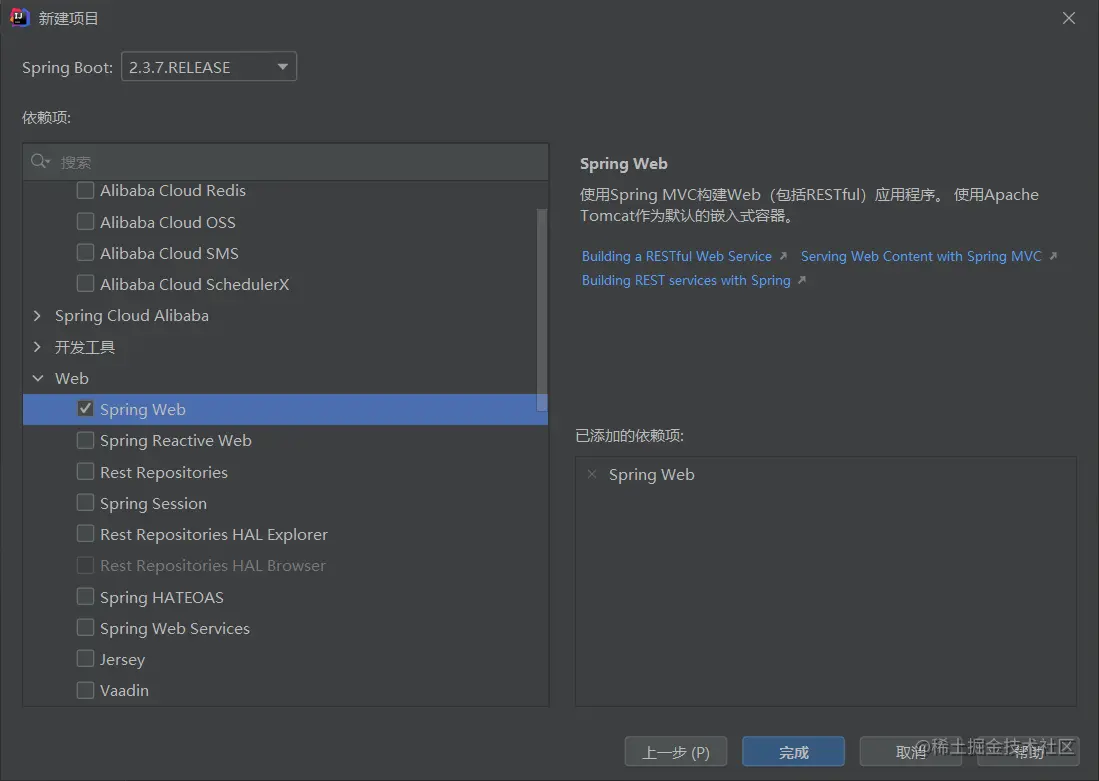This screenshot has width=1099, height=781.
Task: Enable the Spring HATEOAS checkbox
Action: tap(85, 597)
